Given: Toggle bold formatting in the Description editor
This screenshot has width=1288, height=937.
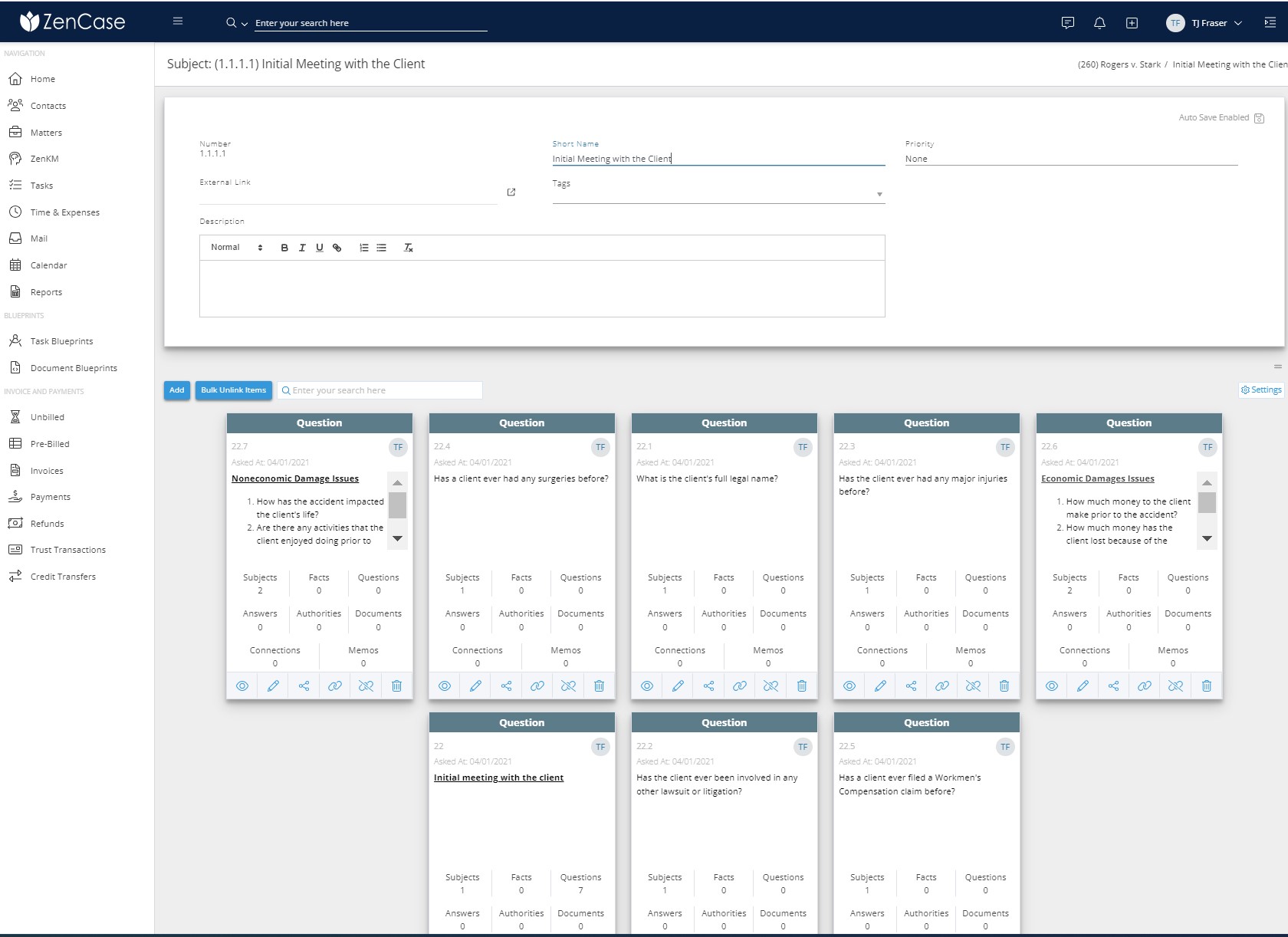Looking at the screenshot, I should 284,247.
